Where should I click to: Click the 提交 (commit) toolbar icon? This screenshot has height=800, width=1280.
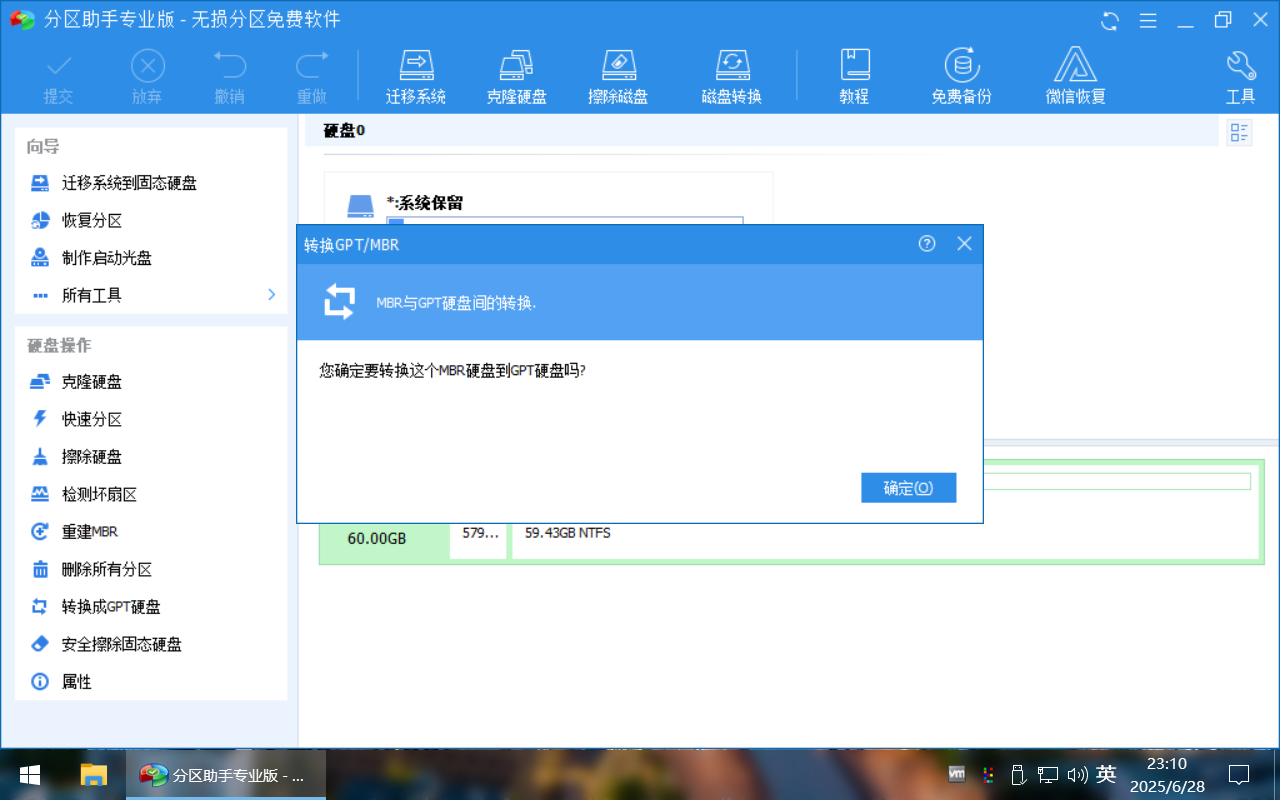pos(59,77)
